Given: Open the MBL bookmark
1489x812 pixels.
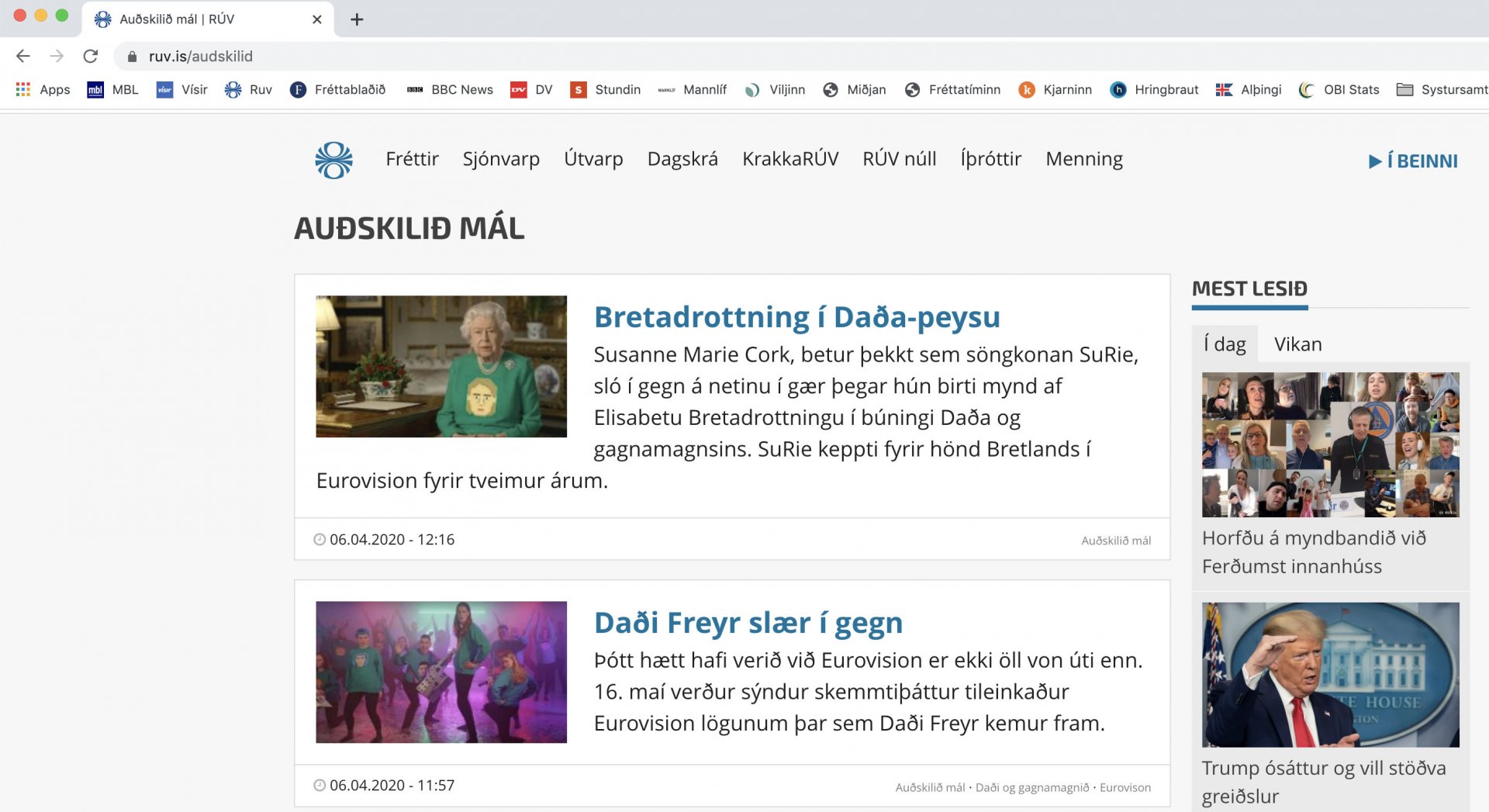Looking at the screenshot, I should [x=113, y=90].
